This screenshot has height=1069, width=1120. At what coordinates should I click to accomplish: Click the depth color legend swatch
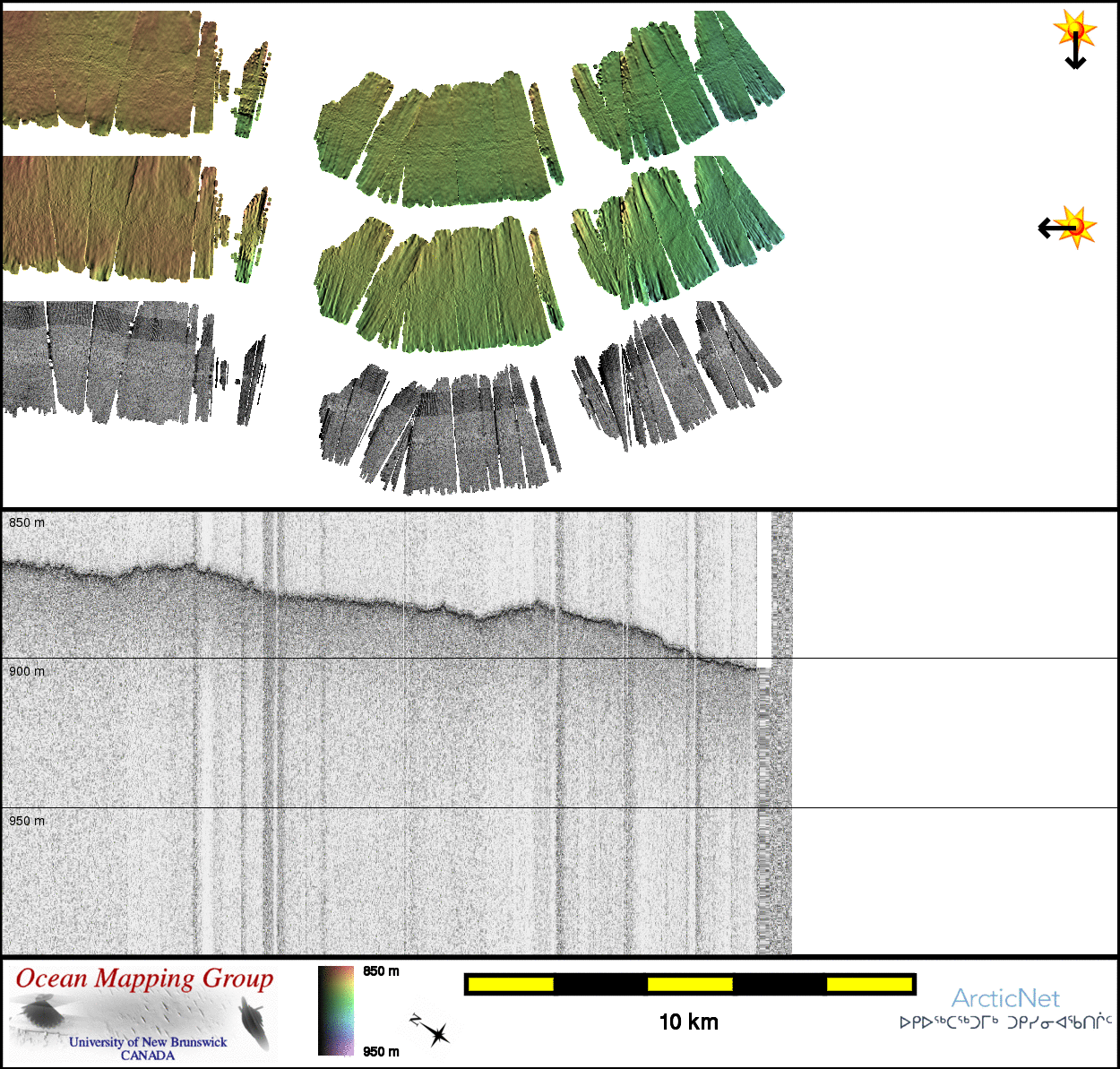click(336, 1011)
